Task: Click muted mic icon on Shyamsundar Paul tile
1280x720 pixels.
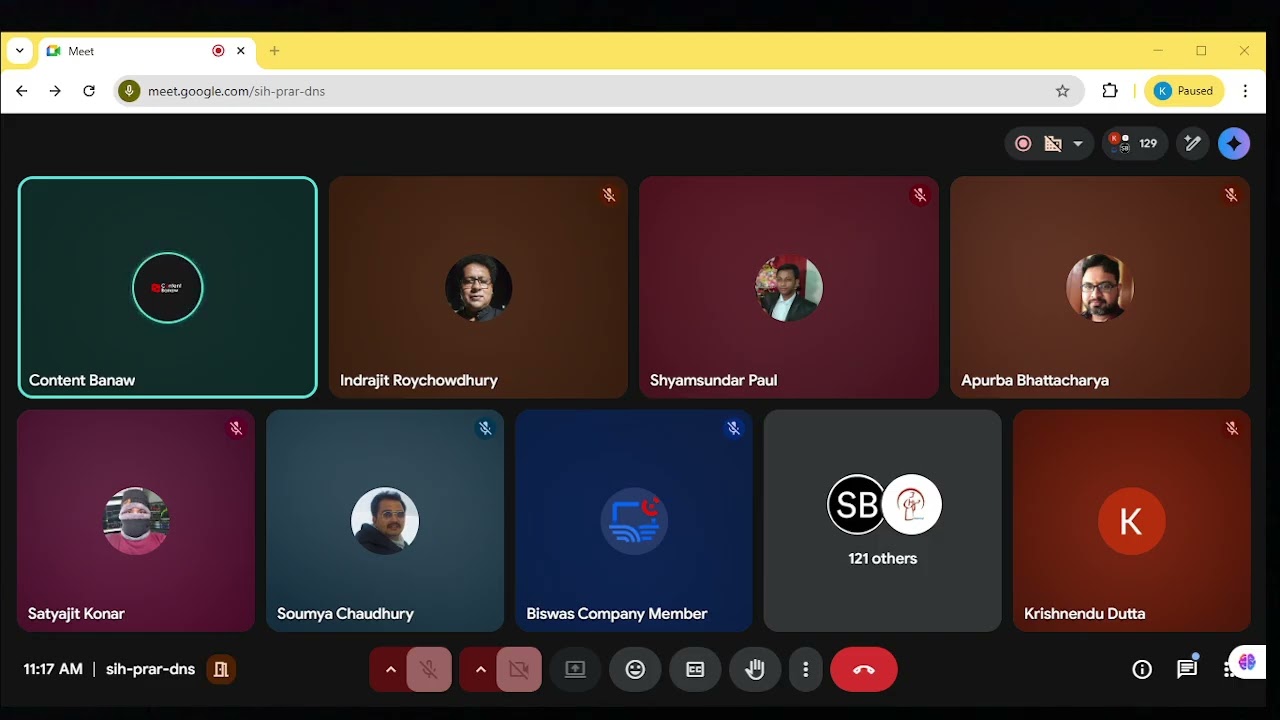Action: coord(920,195)
